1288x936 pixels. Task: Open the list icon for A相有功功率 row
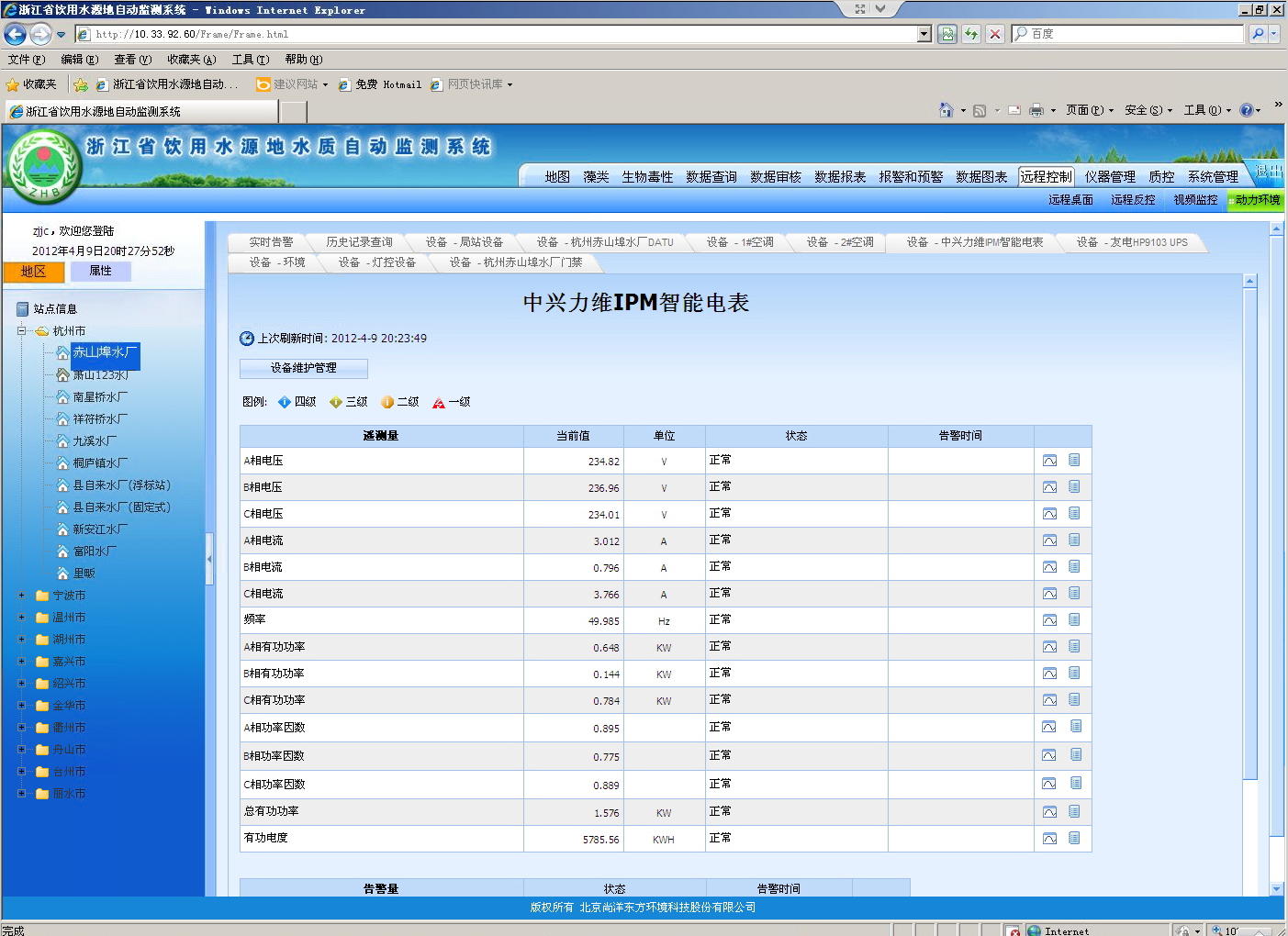coord(1074,646)
